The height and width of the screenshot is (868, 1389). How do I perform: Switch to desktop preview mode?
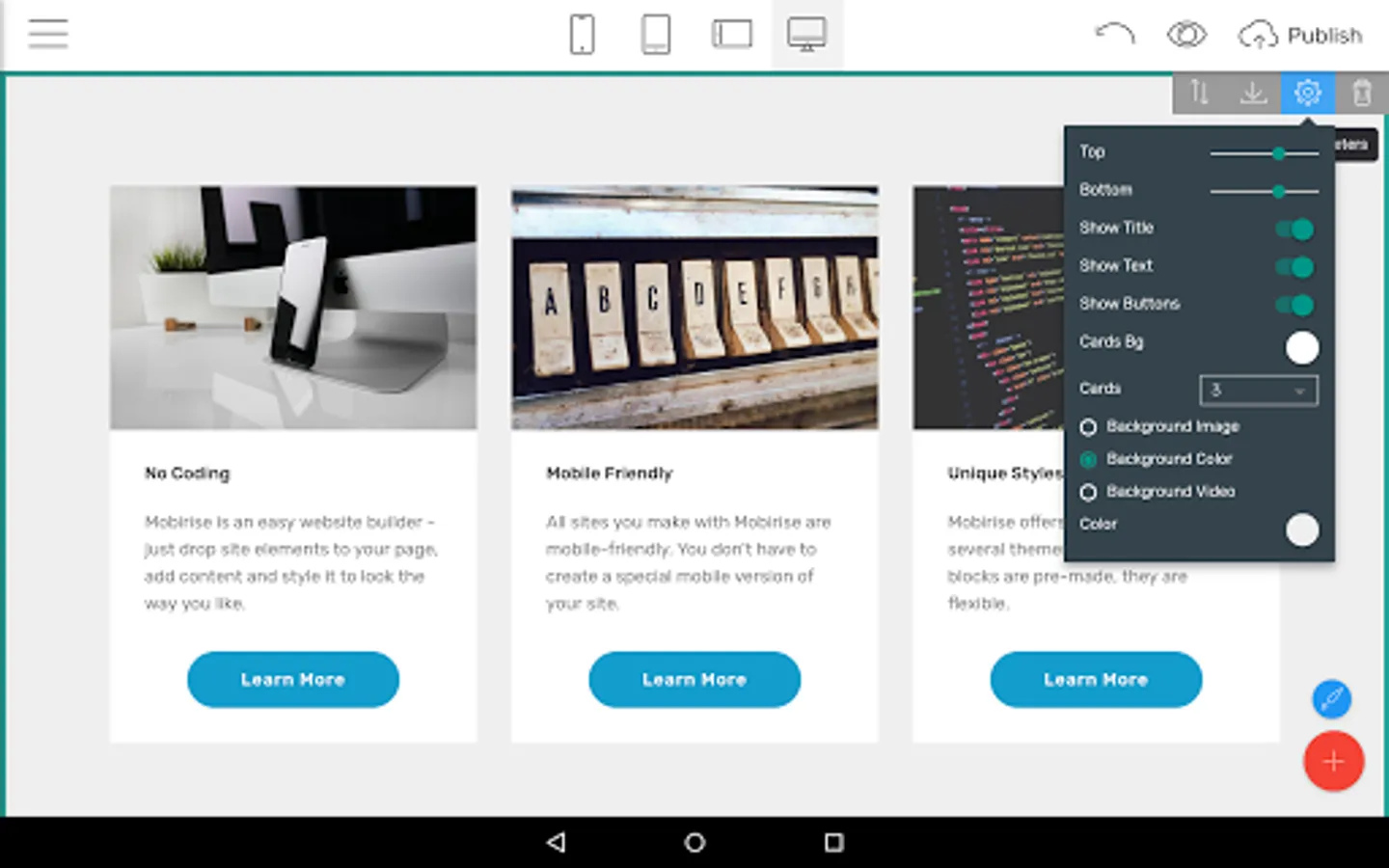(806, 35)
